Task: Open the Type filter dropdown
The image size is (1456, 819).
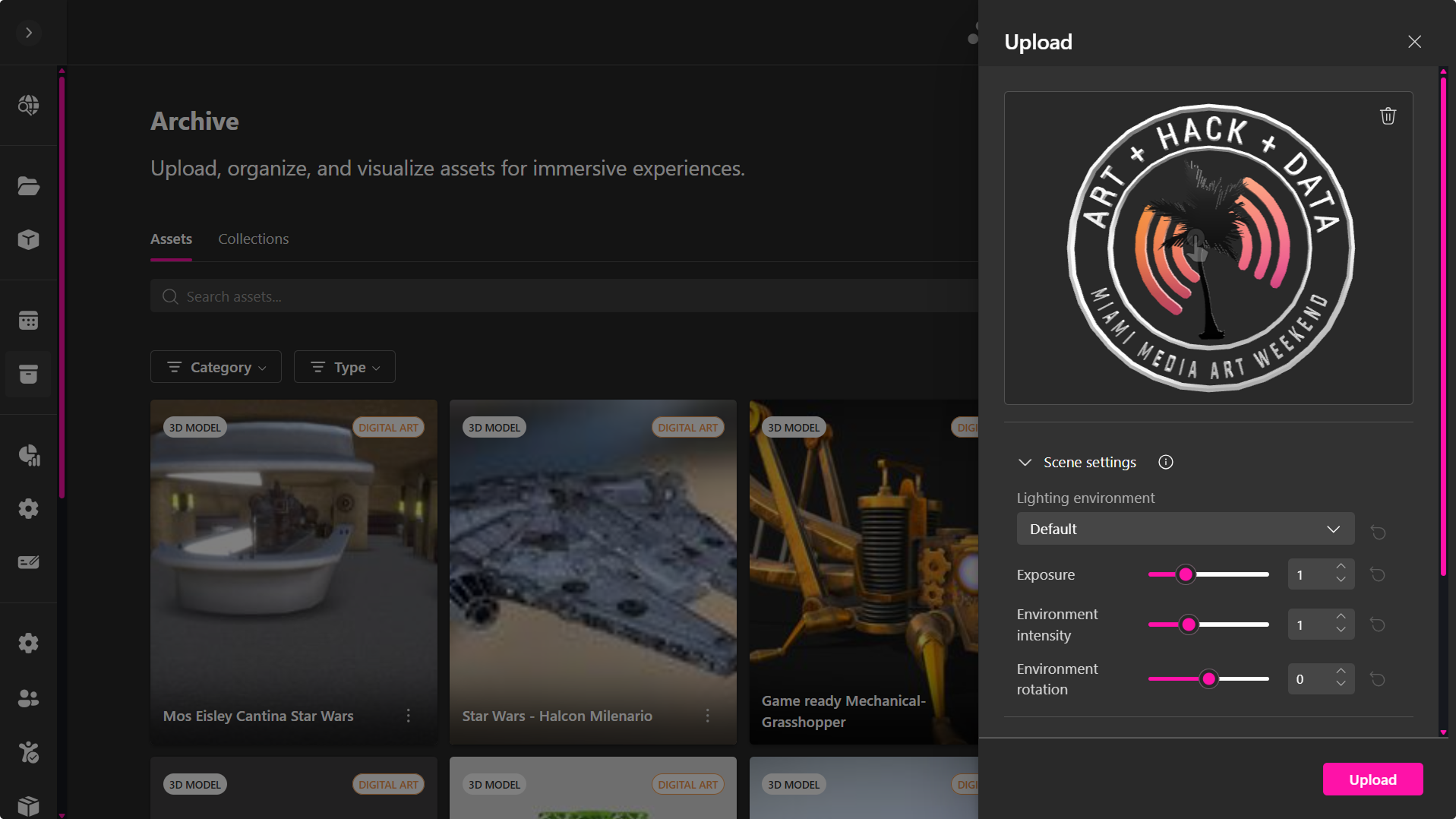Action: coord(345,367)
